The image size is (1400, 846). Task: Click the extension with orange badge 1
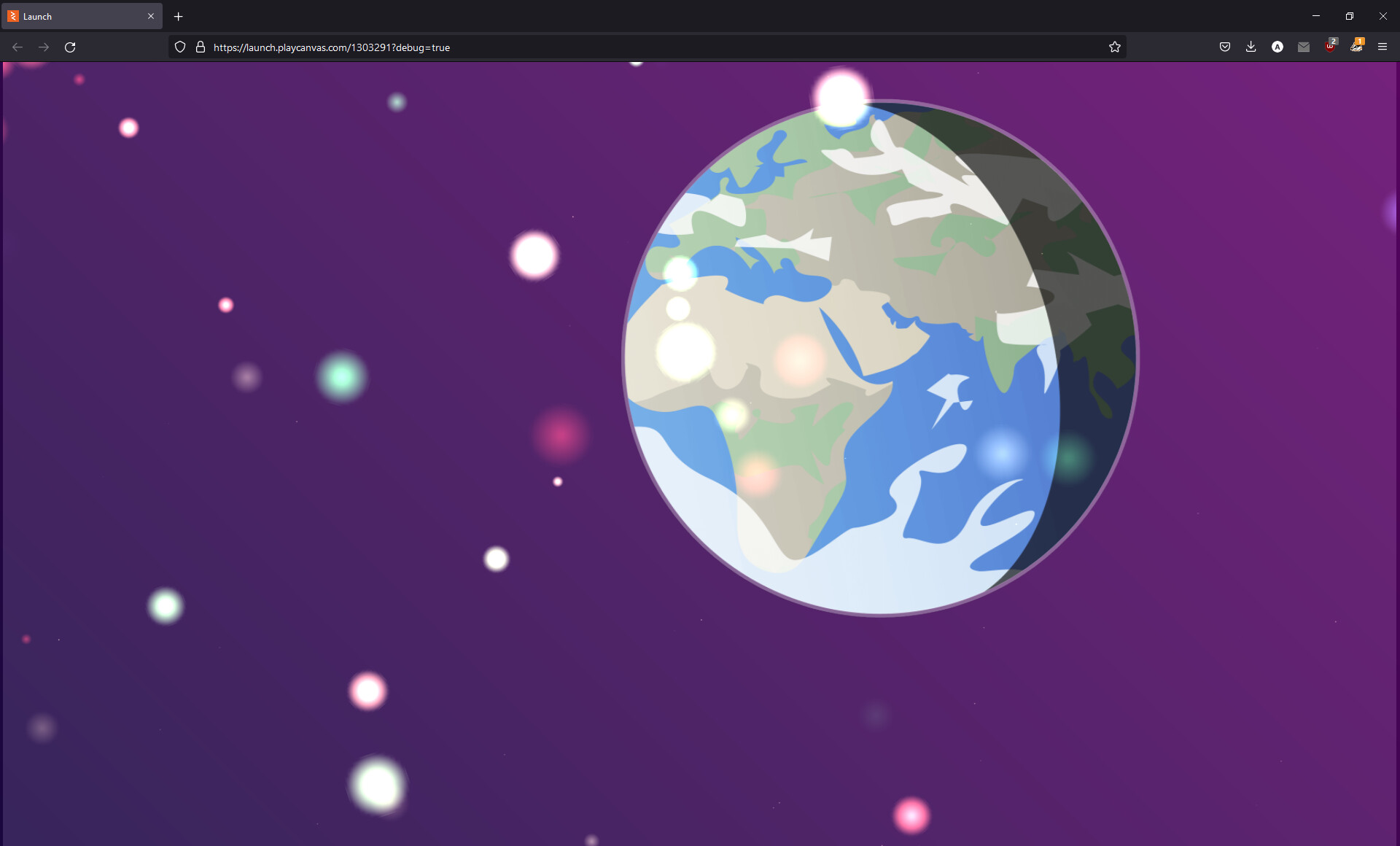tap(1356, 47)
